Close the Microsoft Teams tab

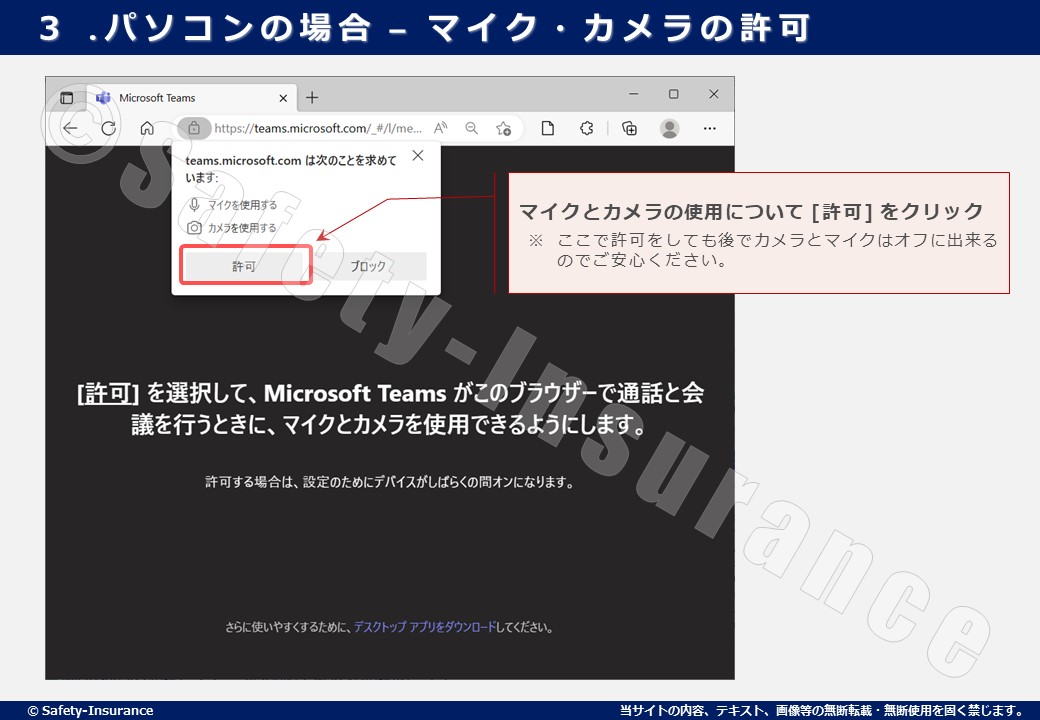pos(283,98)
